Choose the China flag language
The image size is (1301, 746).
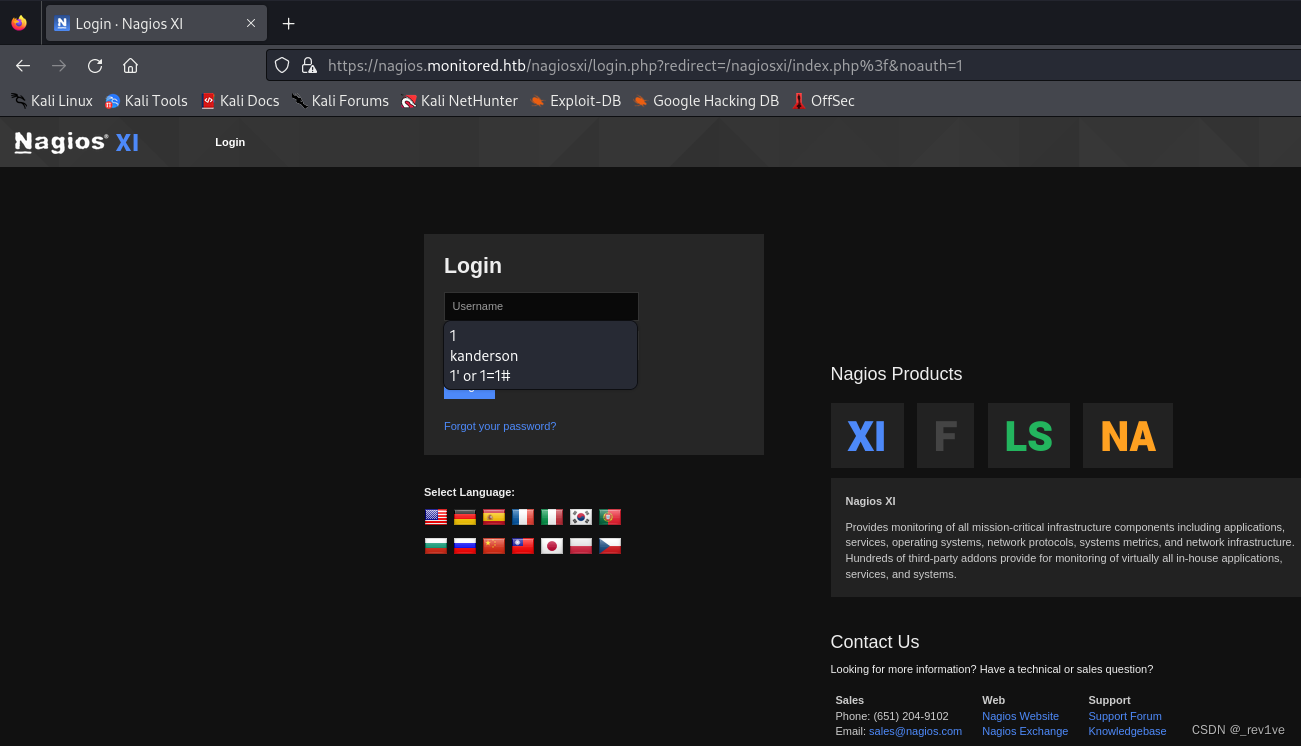tap(494, 546)
